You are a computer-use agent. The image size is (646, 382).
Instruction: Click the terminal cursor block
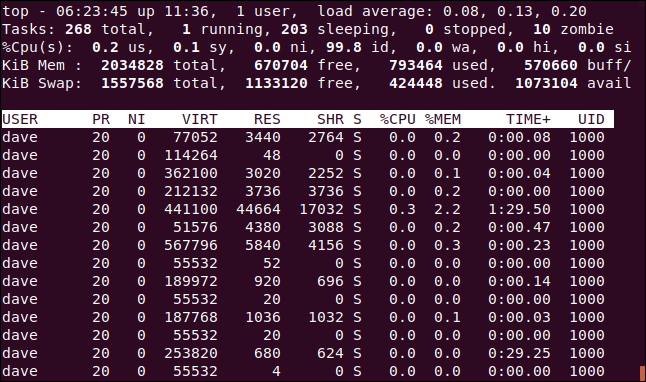(x=642, y=373)
